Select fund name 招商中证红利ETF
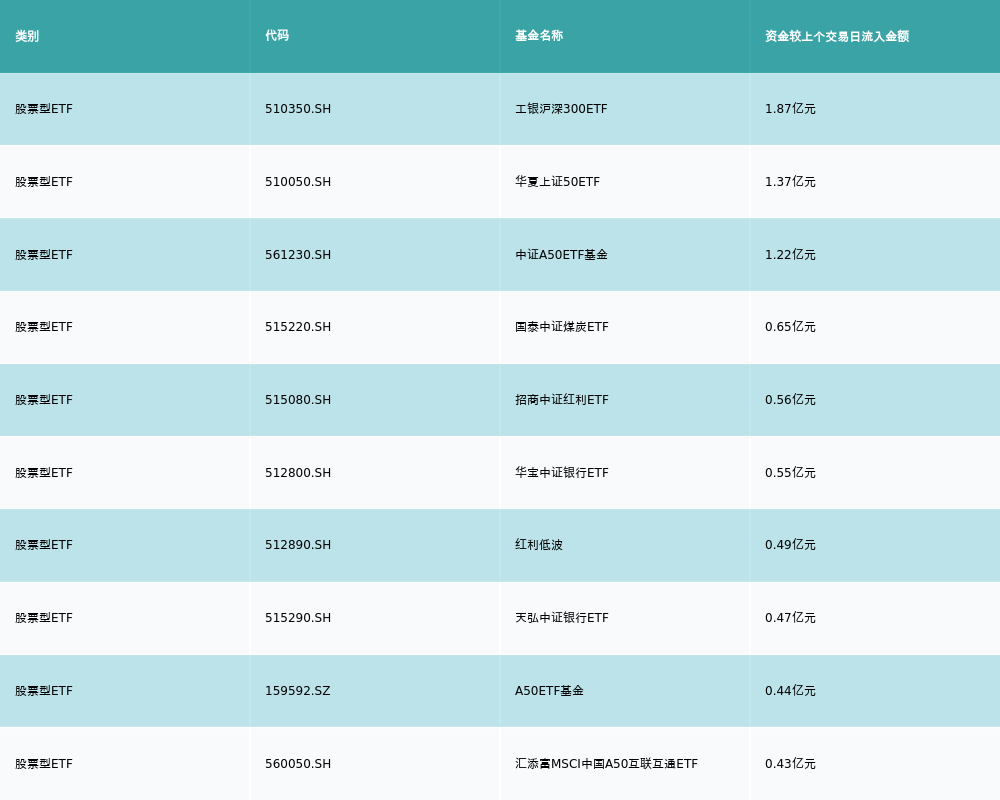Image resolution: width=1000 pixels, height=800 pixels. point(562,400)
